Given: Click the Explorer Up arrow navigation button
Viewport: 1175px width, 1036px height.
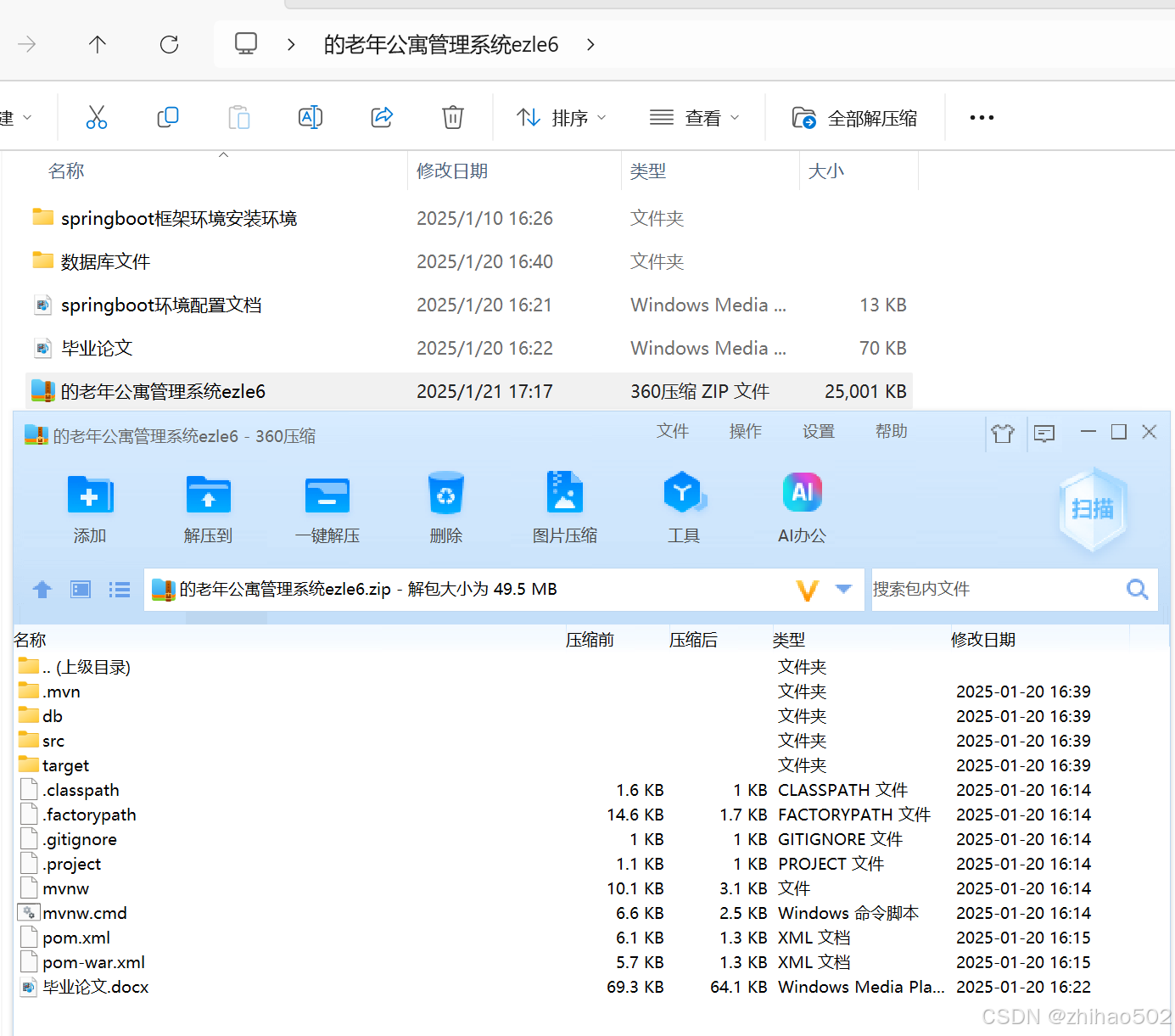Looking at the screenshot, I should pyautogui.click(x=98, y=44).
